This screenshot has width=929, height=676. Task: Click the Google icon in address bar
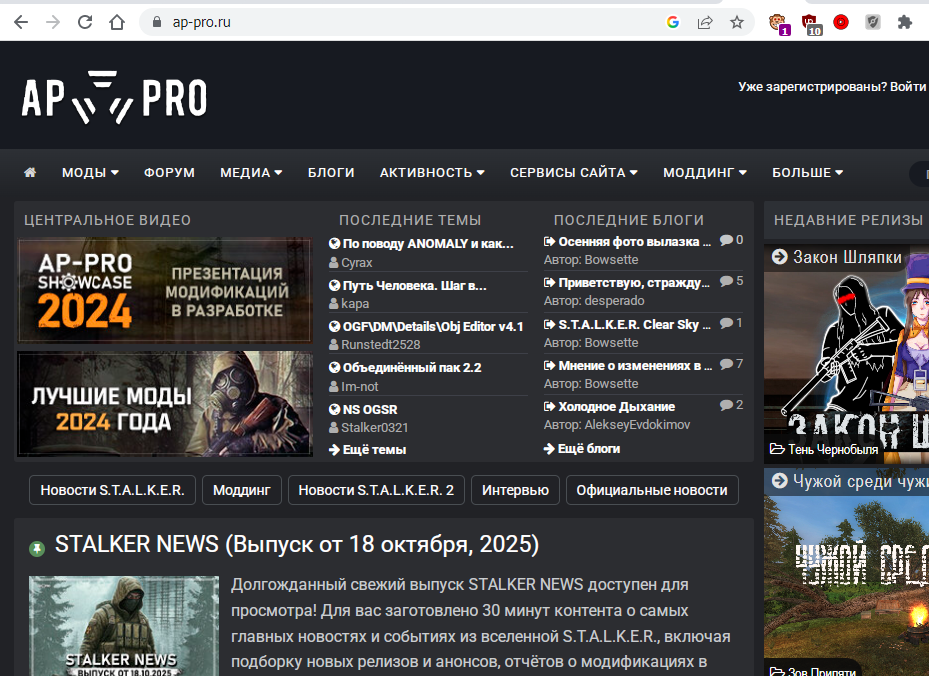click(672, 23)
